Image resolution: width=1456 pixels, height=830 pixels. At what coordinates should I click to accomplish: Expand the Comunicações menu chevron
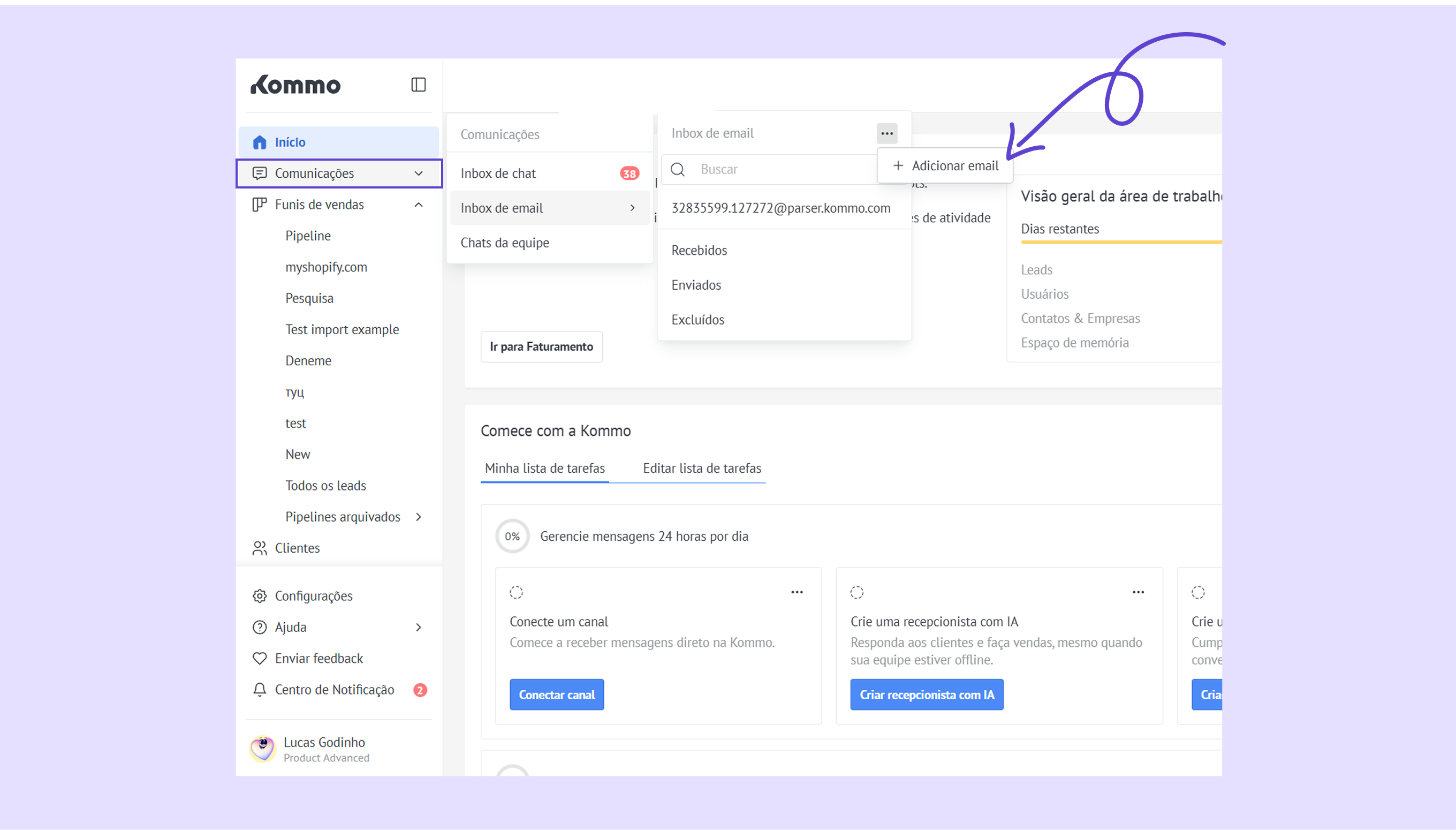point(419,173)
